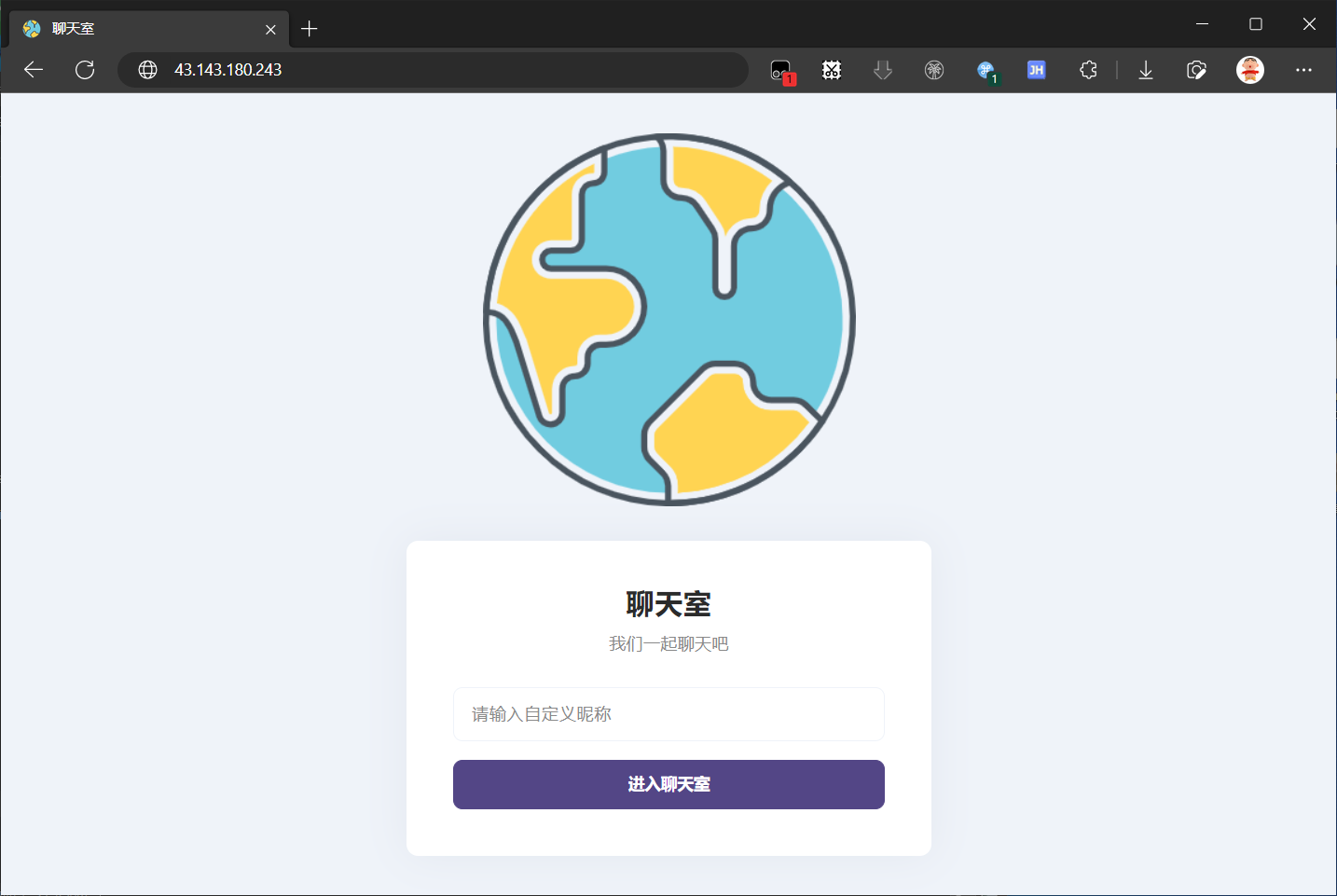Click the 进入聊天室 button
This screenshot has height=896, width=1337.
coord(668,784)
